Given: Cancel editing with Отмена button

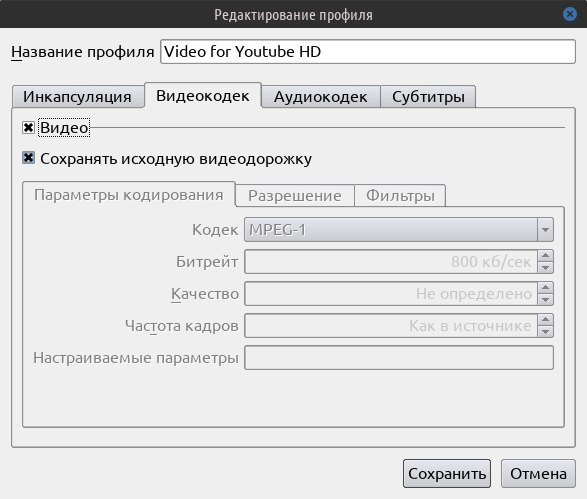Looking at the screenshot, I should [x=538, y=474].
